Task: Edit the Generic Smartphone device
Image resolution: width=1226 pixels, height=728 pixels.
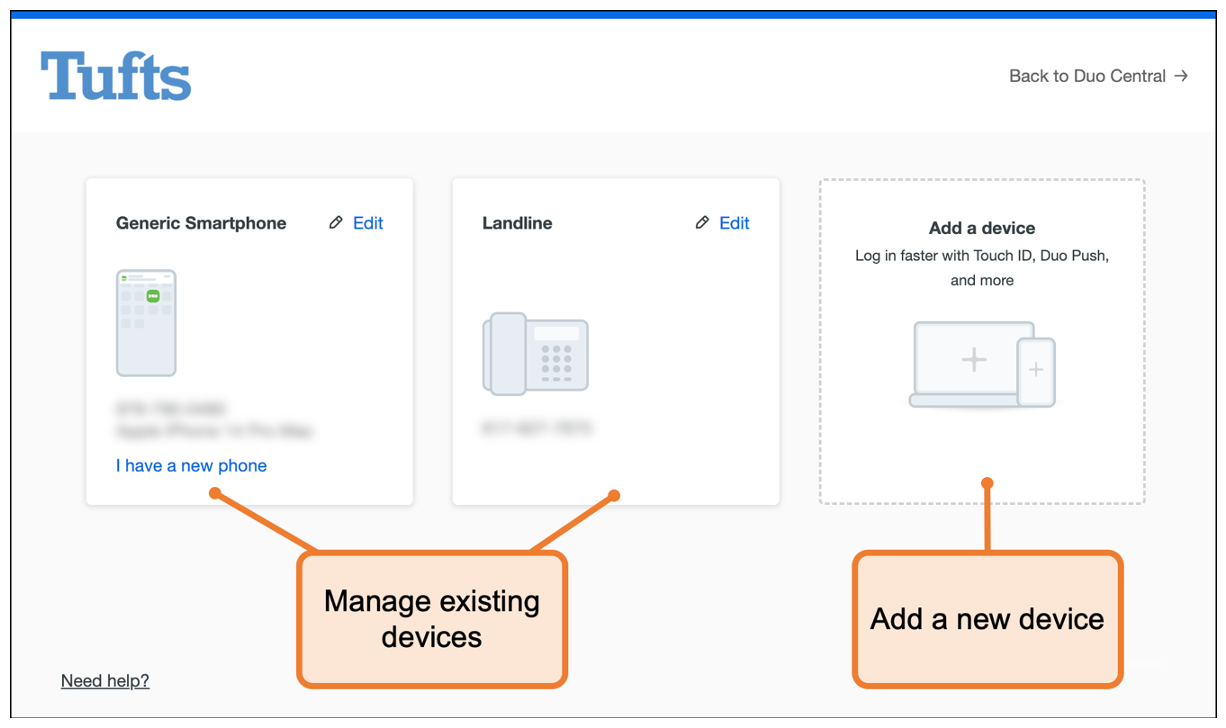Action: 367,223
